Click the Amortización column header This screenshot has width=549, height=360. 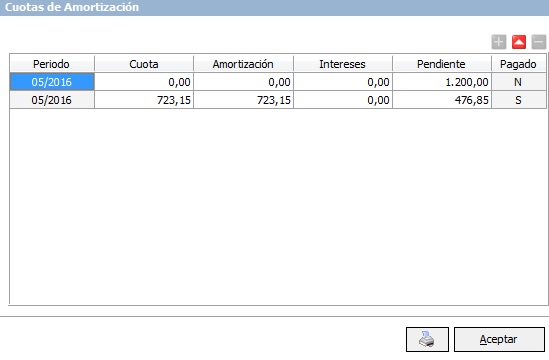pos(243,64)
